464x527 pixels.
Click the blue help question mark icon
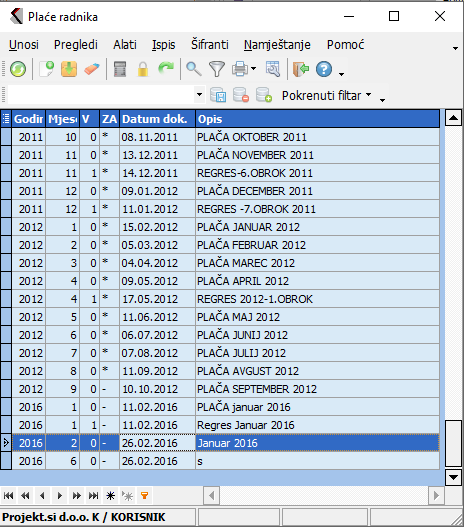(324, 69)
